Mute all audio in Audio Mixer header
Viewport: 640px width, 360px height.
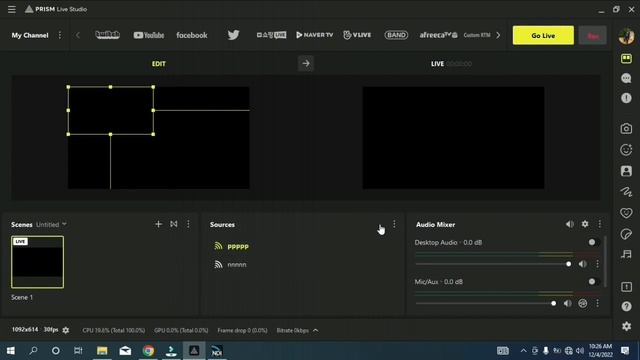(x=570, y=224)
